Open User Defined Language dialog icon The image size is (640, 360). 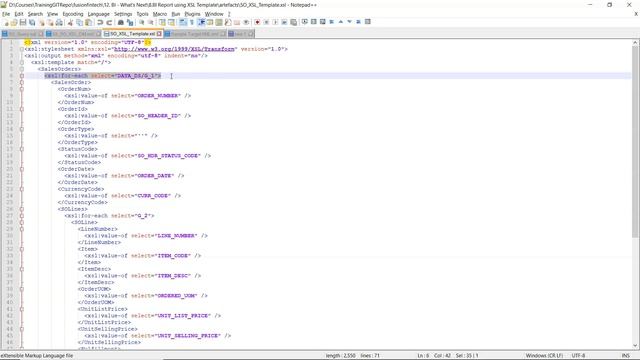[x=210, y=22]
